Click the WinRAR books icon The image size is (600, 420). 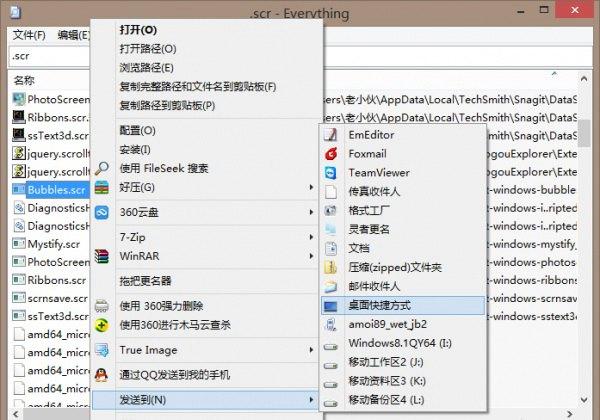point(102,256)
